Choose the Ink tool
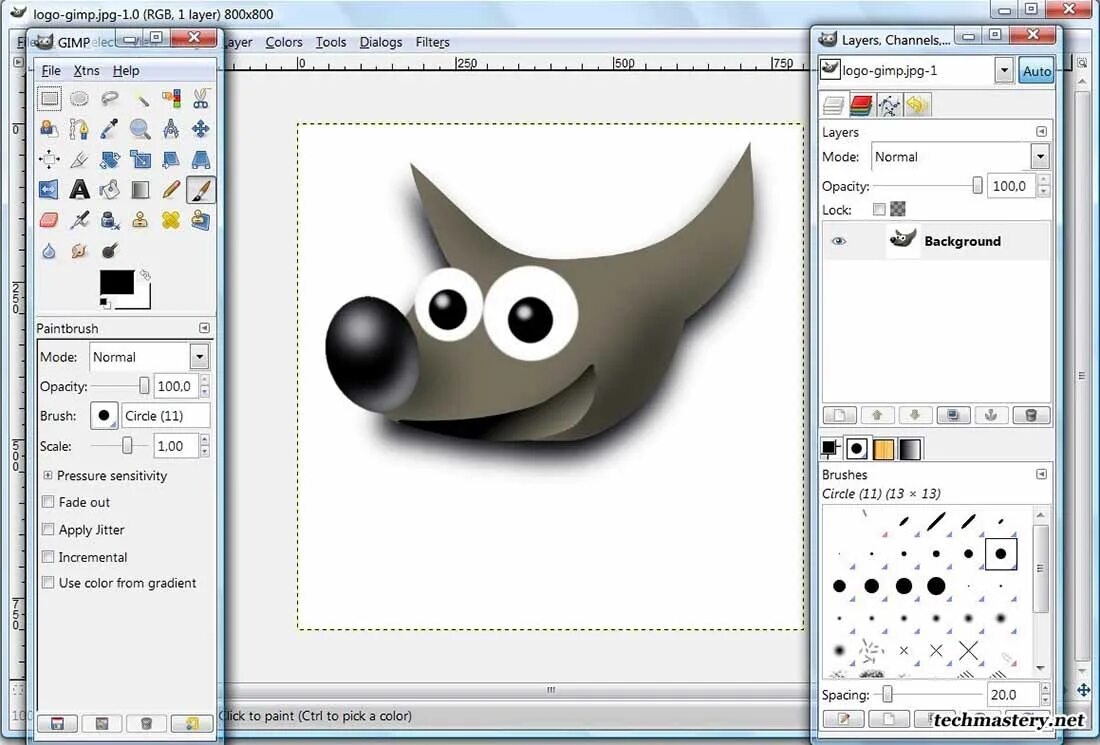Screen dimensions: 1100x745 pos(109,220)
